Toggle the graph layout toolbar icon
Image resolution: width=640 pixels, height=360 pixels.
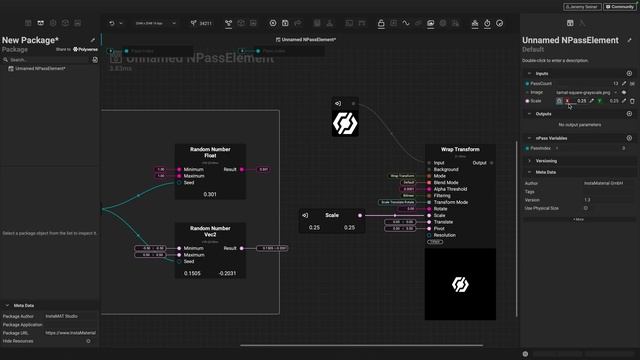[x=229, y=24]
